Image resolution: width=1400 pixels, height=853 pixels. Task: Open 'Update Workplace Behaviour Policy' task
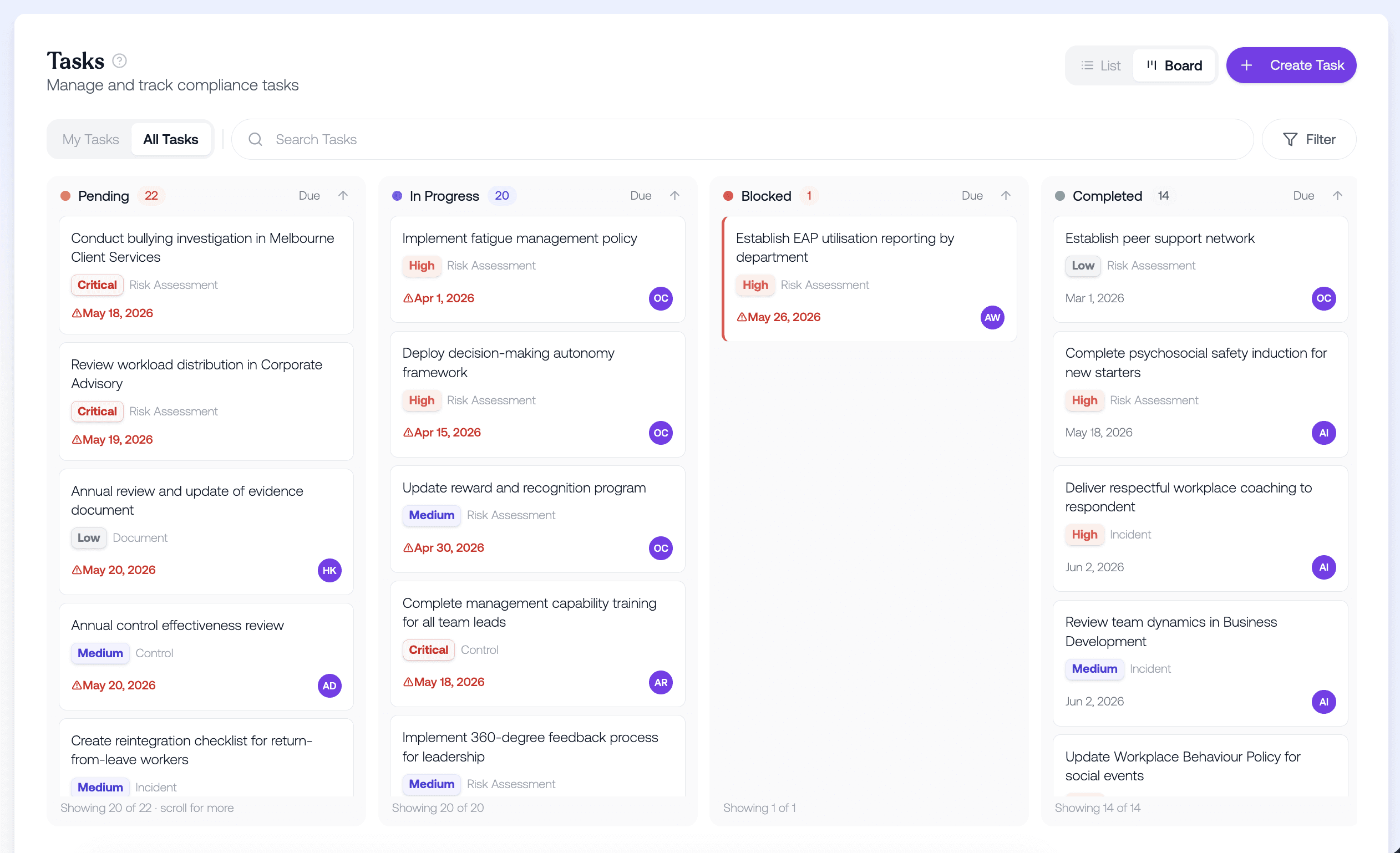point(1200,765)
